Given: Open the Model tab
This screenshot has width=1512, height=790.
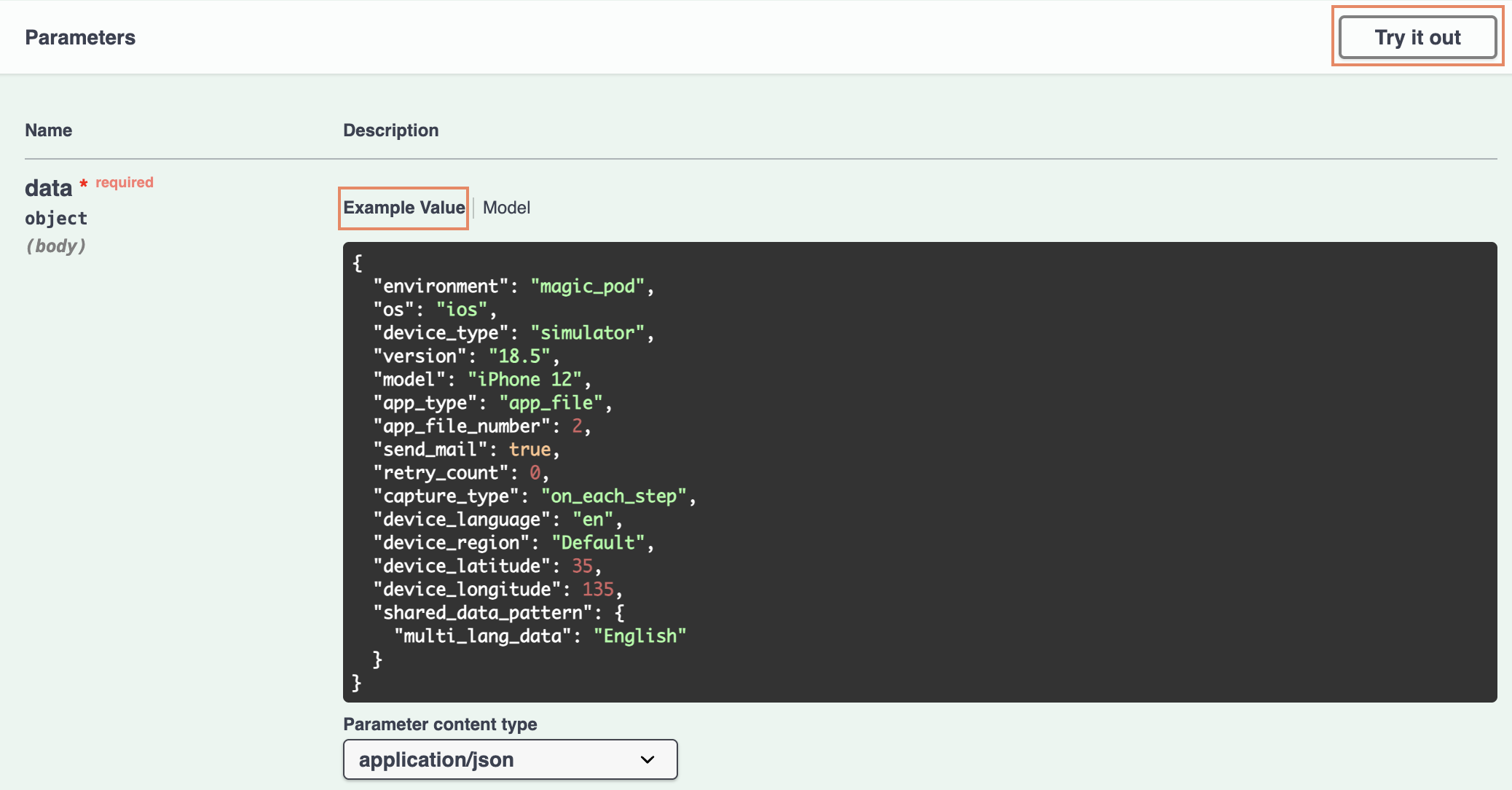Looking at the screenshot, I should pos(506,208).
